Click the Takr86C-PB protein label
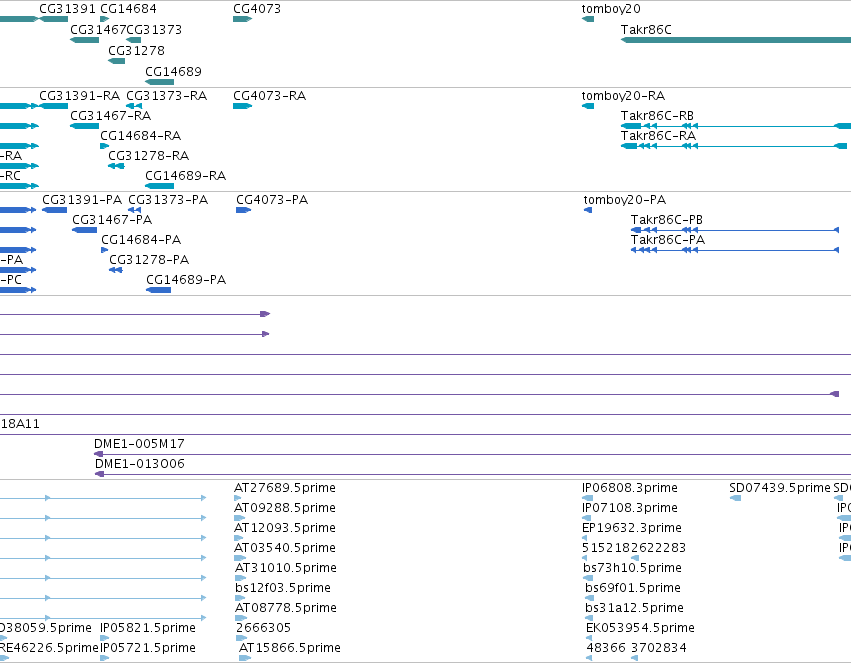This screenshot has width=851, height=663. click(666, 220)
